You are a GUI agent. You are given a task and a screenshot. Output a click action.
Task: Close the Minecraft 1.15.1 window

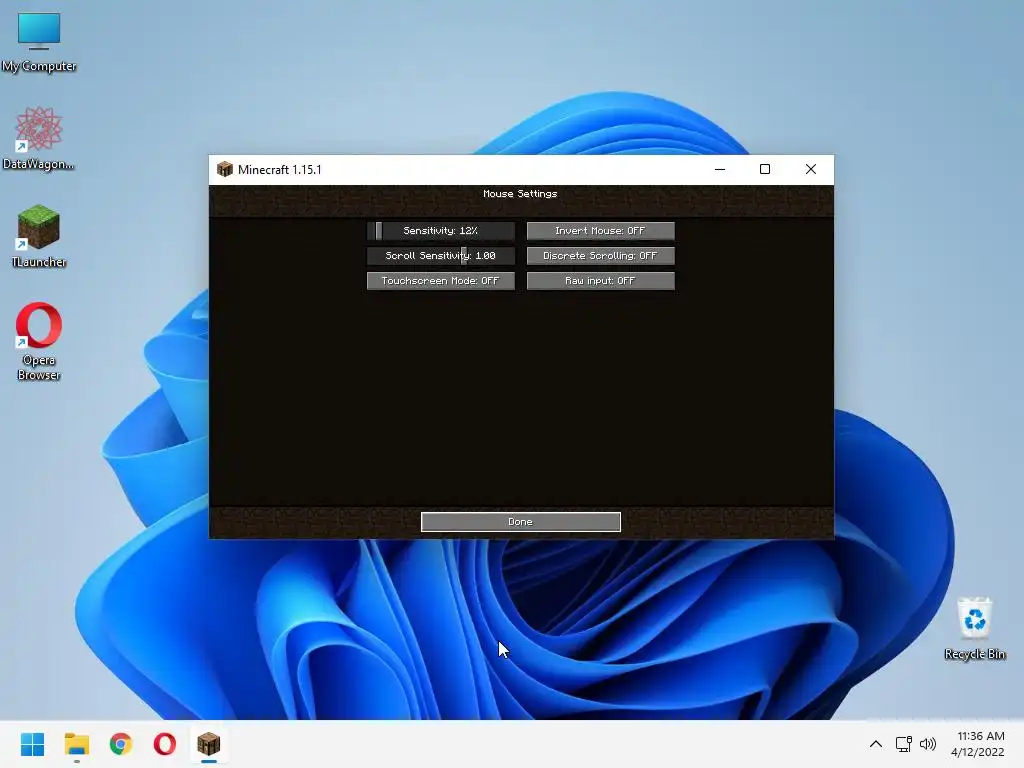[810, 169]
